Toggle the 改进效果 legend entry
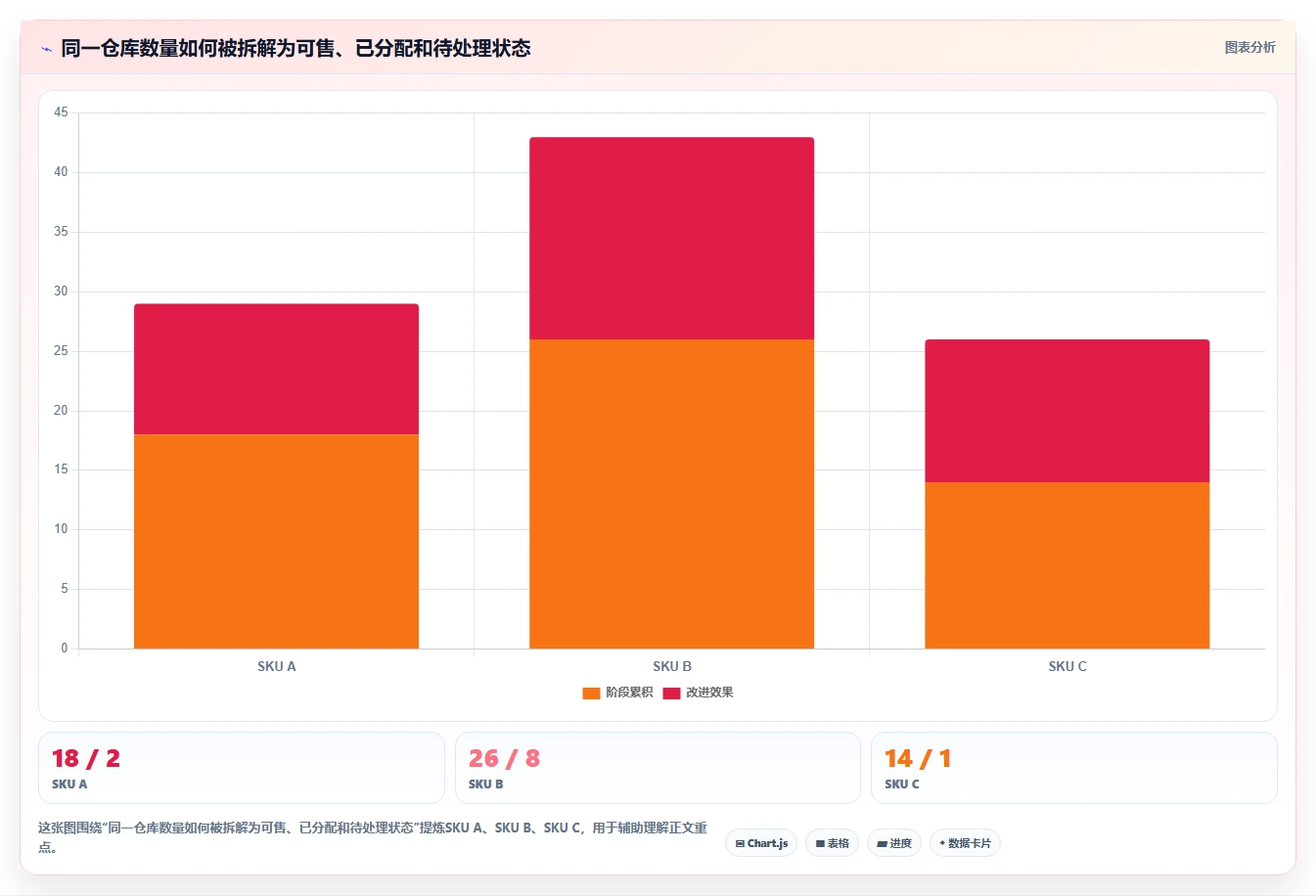The width and height of the screenshot is (1316, 896). point(698,693)
